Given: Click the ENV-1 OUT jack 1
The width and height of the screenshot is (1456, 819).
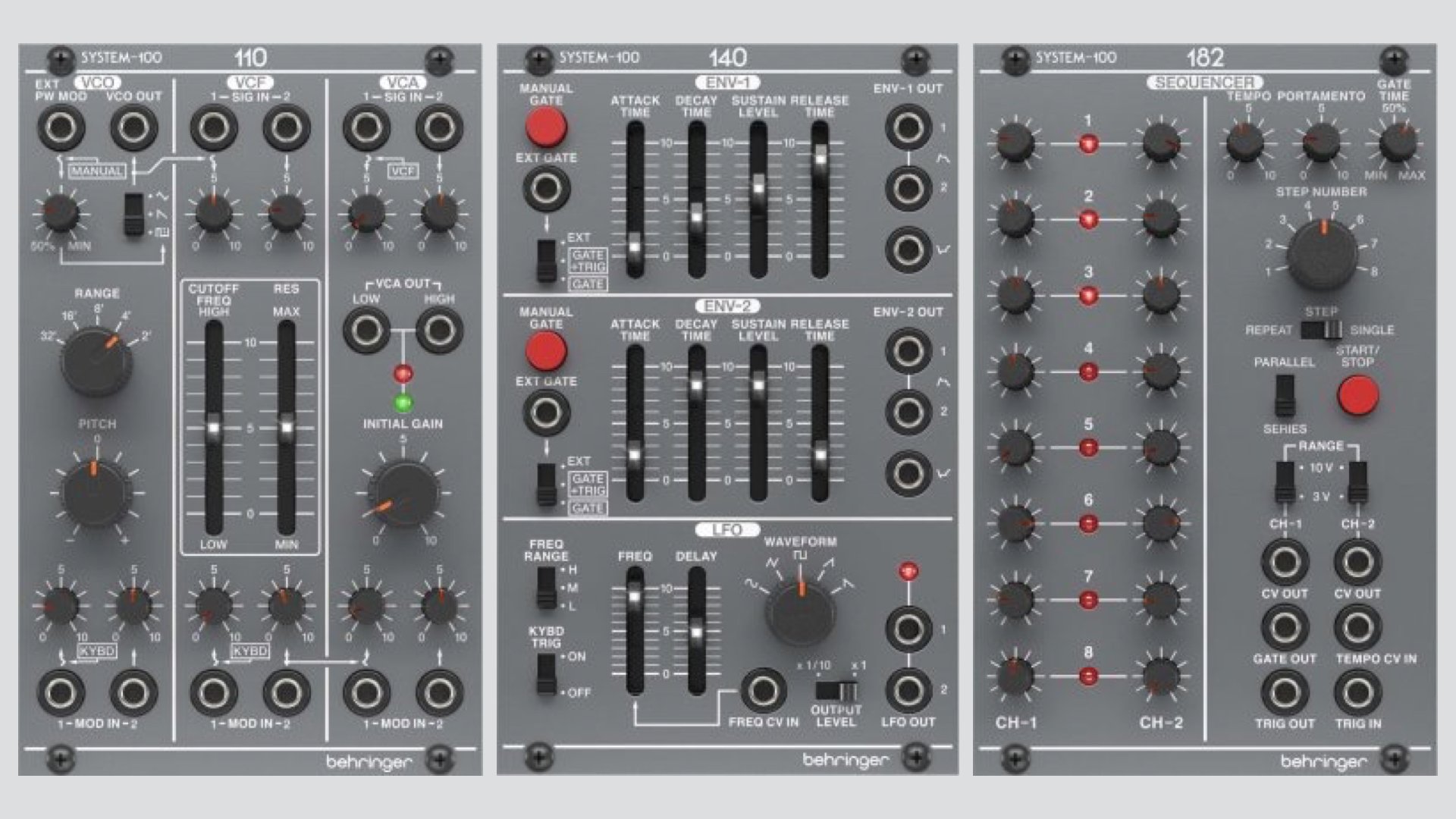Looking at the screenshot, I should 907,125.
